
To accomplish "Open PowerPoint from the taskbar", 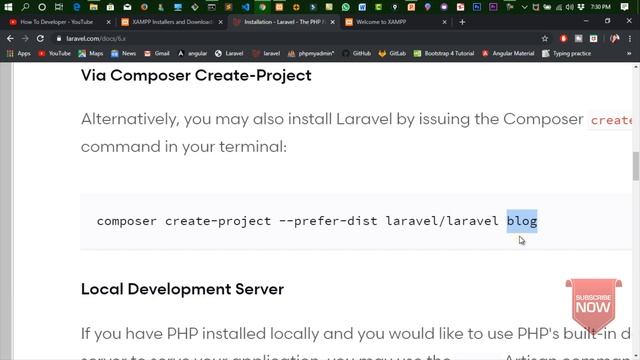I will (x=411, y=7).
